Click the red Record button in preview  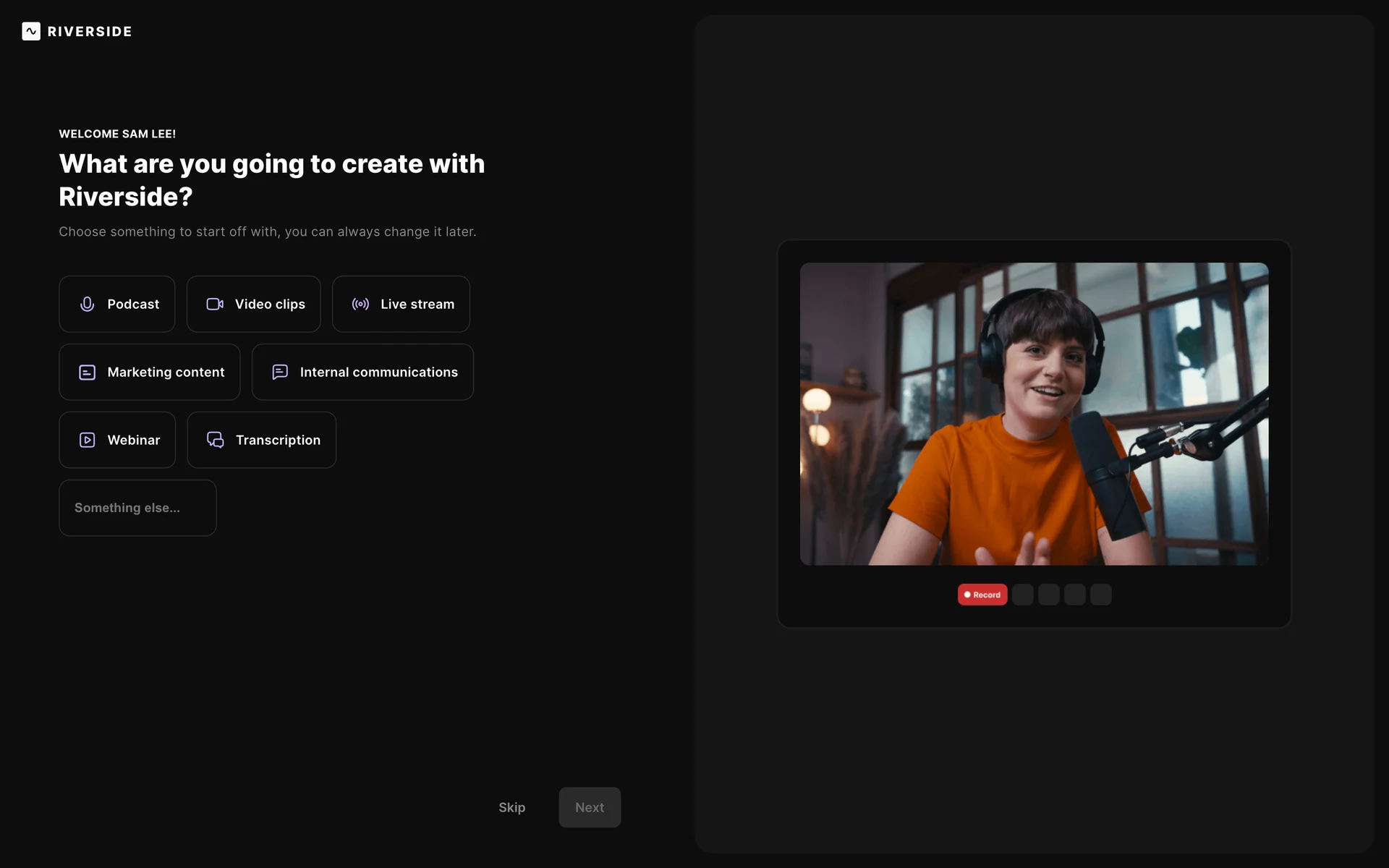point(982,595)
